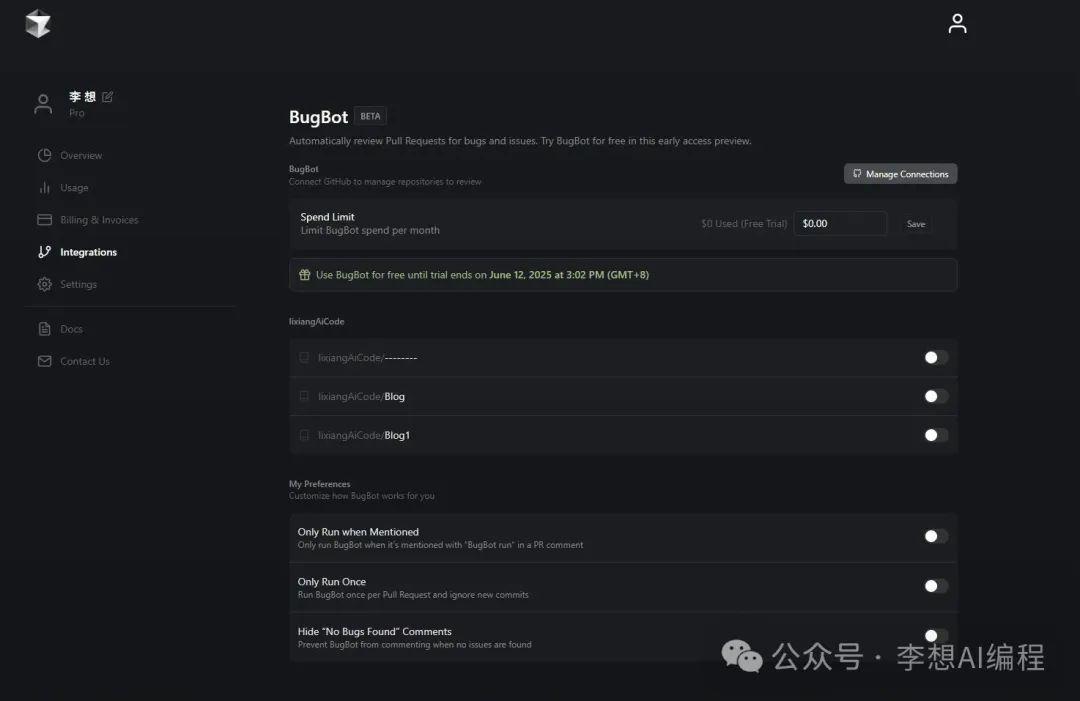Viewport: 1080px width, 701px height.
Task: Turn on Only Run Once toggle
Action: (935, 586)
